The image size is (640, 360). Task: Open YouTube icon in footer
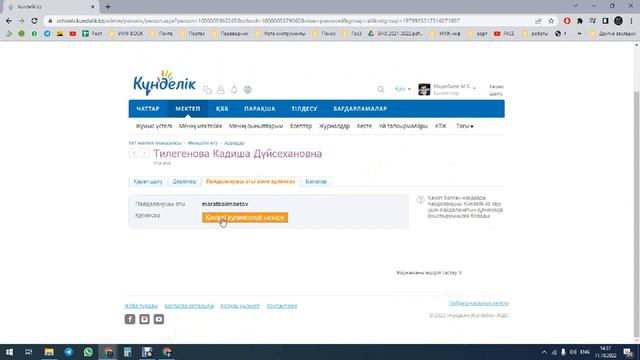pos(159,319)
